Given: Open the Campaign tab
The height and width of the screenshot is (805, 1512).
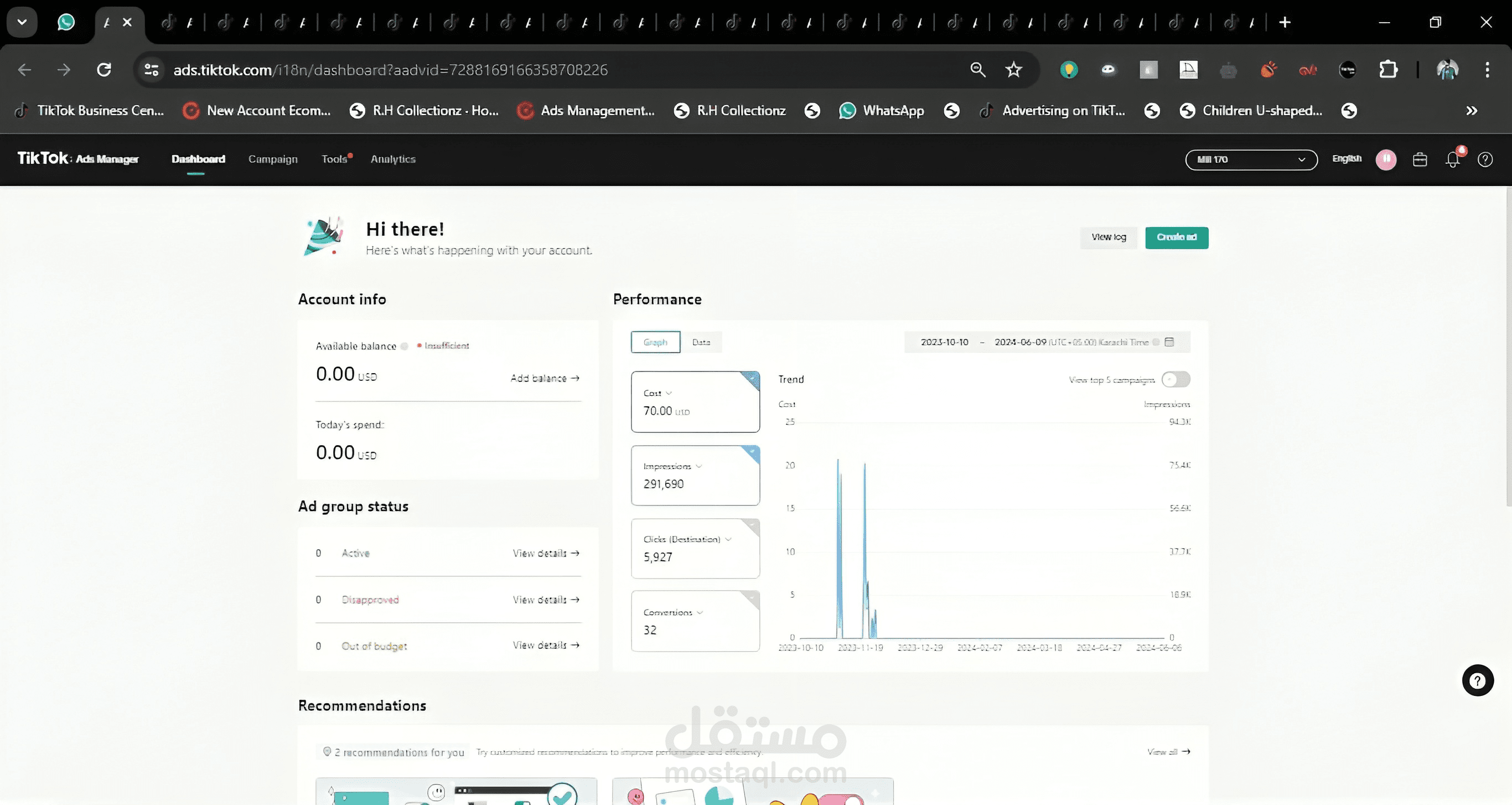Looking at the screenshot, I should tap(273, 159).
